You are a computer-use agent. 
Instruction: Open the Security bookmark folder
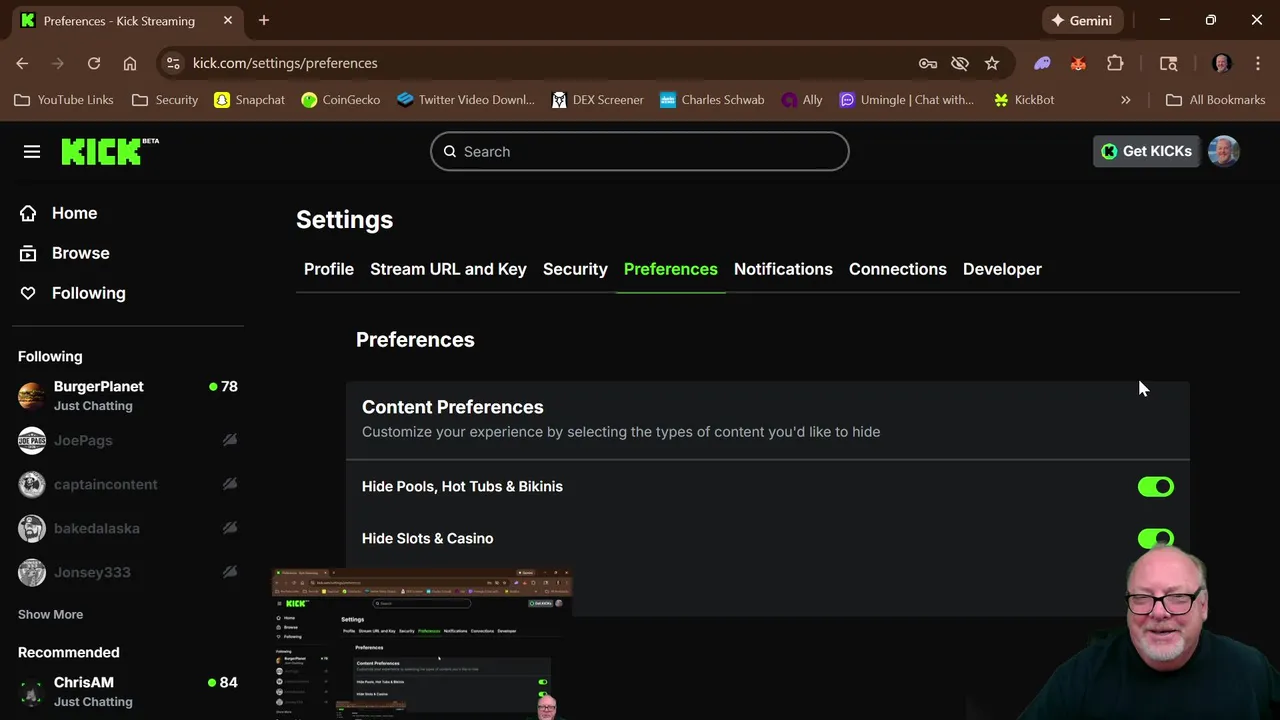pyautogui.click(x=166, y=100)
